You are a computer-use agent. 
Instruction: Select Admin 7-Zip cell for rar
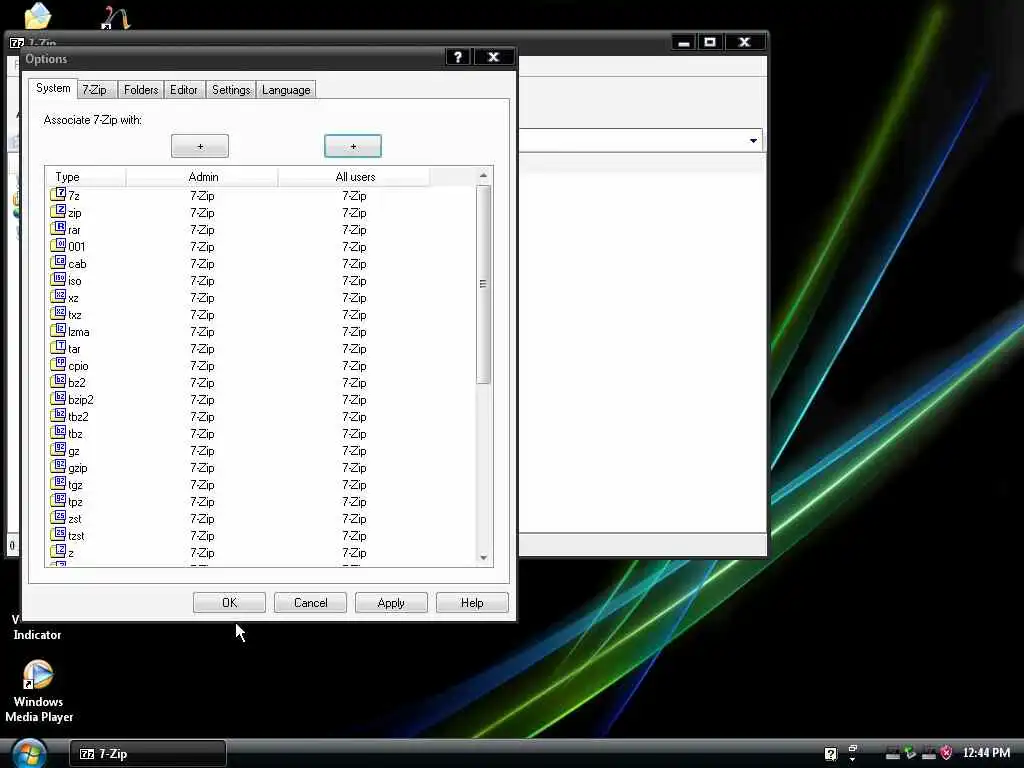point(202,229)
